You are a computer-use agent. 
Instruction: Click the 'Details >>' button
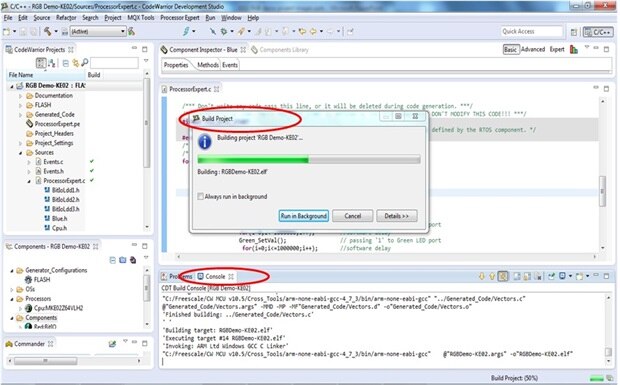pos(397,216)
